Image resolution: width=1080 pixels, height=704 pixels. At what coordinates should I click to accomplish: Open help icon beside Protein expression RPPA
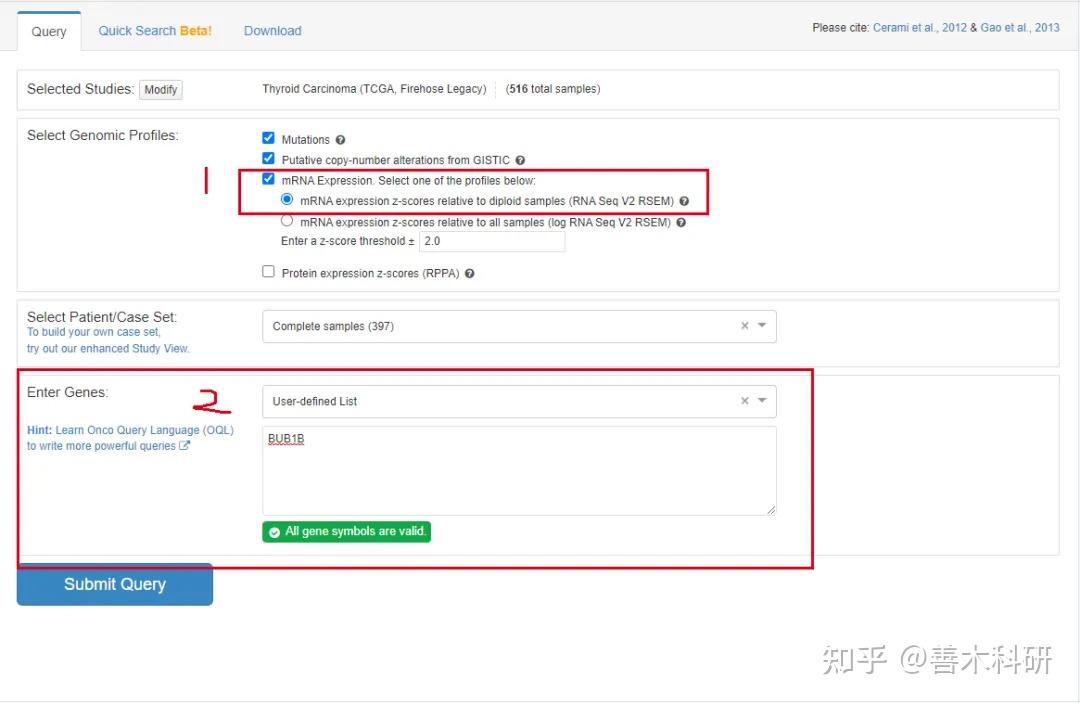pyautogui.click(x=469, y=273)
